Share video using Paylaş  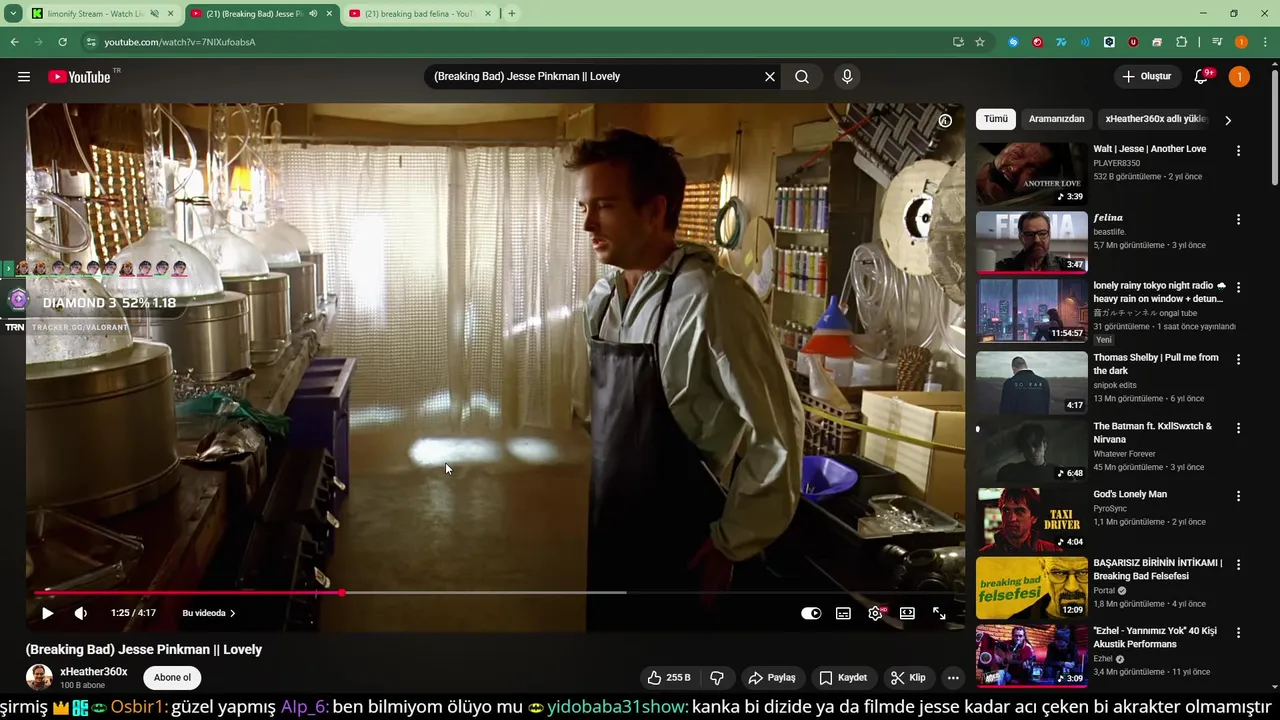coord(772,678)
